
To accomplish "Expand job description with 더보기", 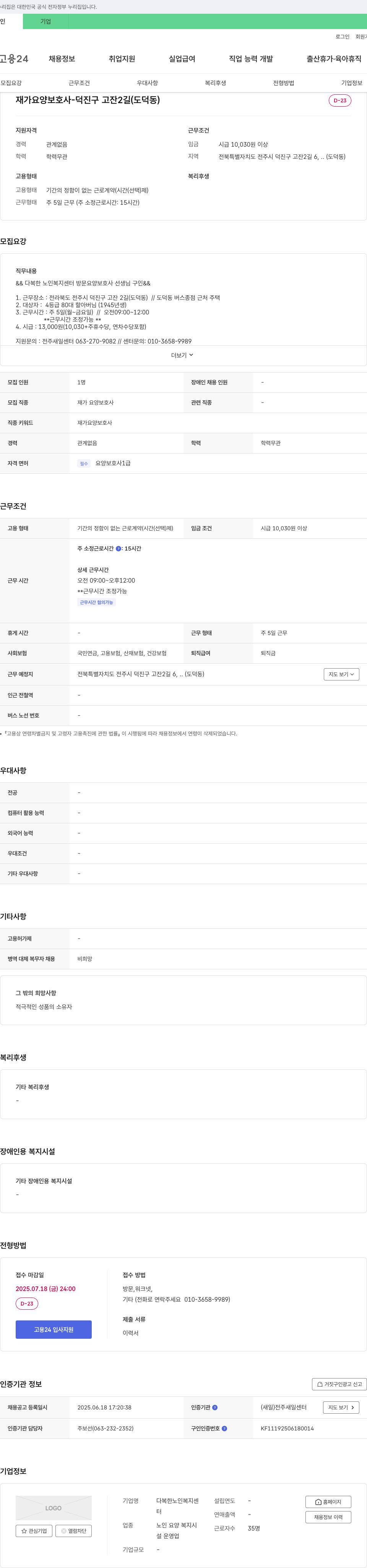I will [x=182, y=355].
